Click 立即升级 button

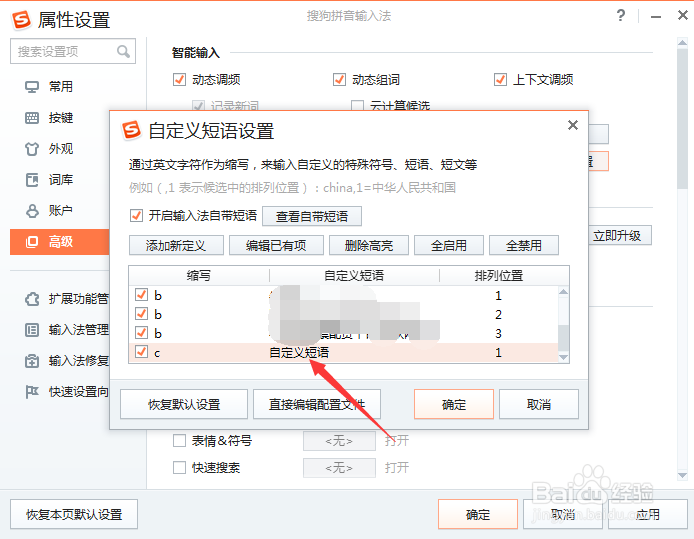tap(620, 235)
